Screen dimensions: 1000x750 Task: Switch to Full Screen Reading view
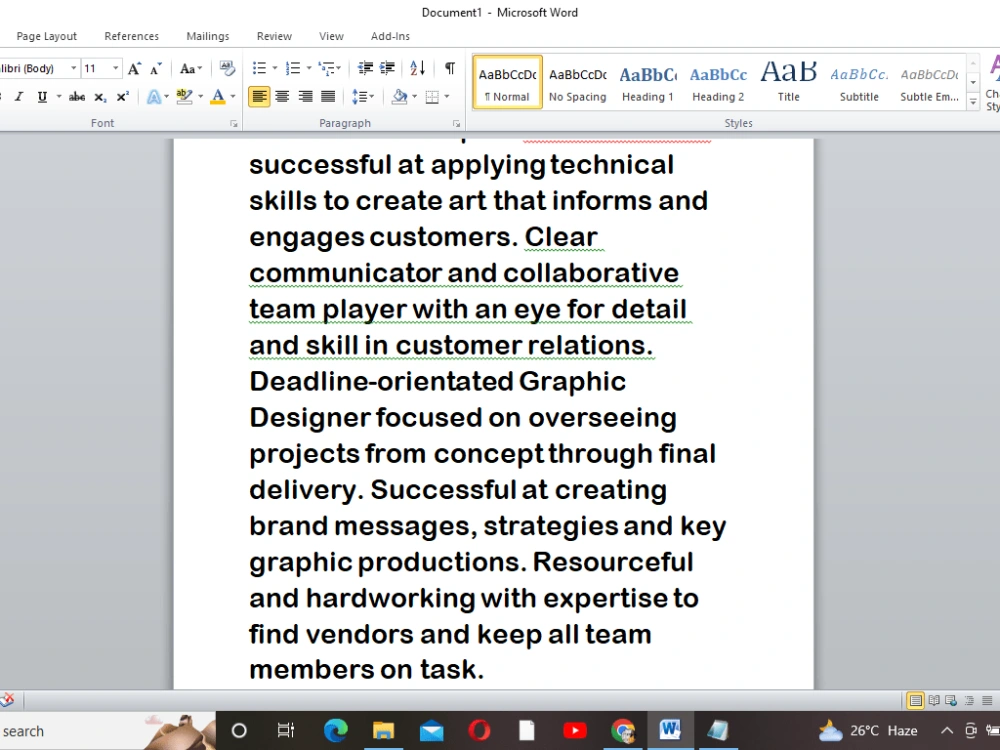(934, 700)
